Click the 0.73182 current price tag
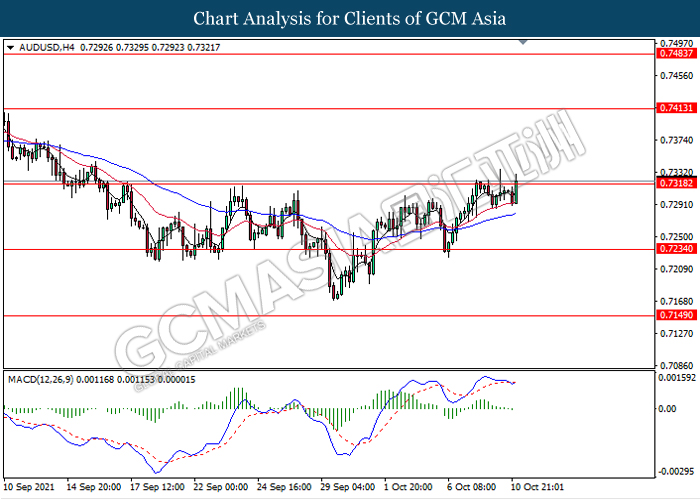This screenshot has height=500, width=700. tap(675, 184)
